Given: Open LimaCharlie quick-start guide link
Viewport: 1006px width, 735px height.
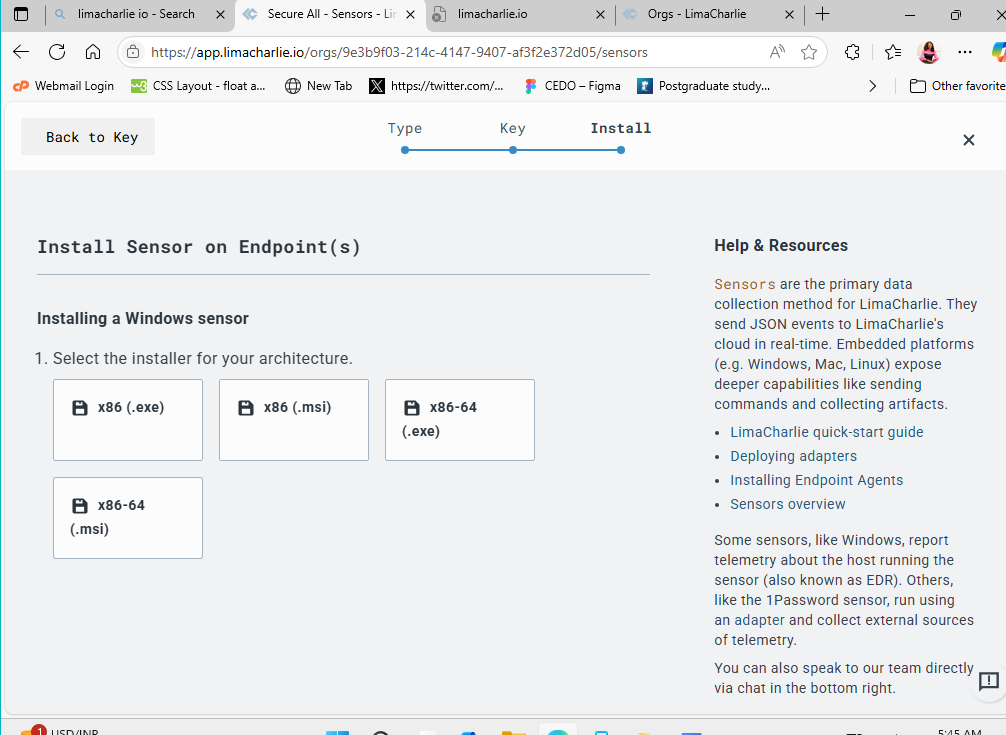Looking at the screenshot, I should [x=826, y=432].
